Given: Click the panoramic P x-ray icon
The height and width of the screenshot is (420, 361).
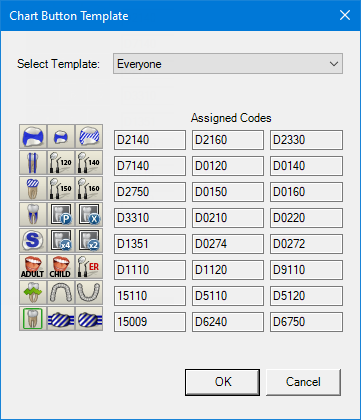Looking at the screenshot, I should pyautogui.click(x=61, y=215).
